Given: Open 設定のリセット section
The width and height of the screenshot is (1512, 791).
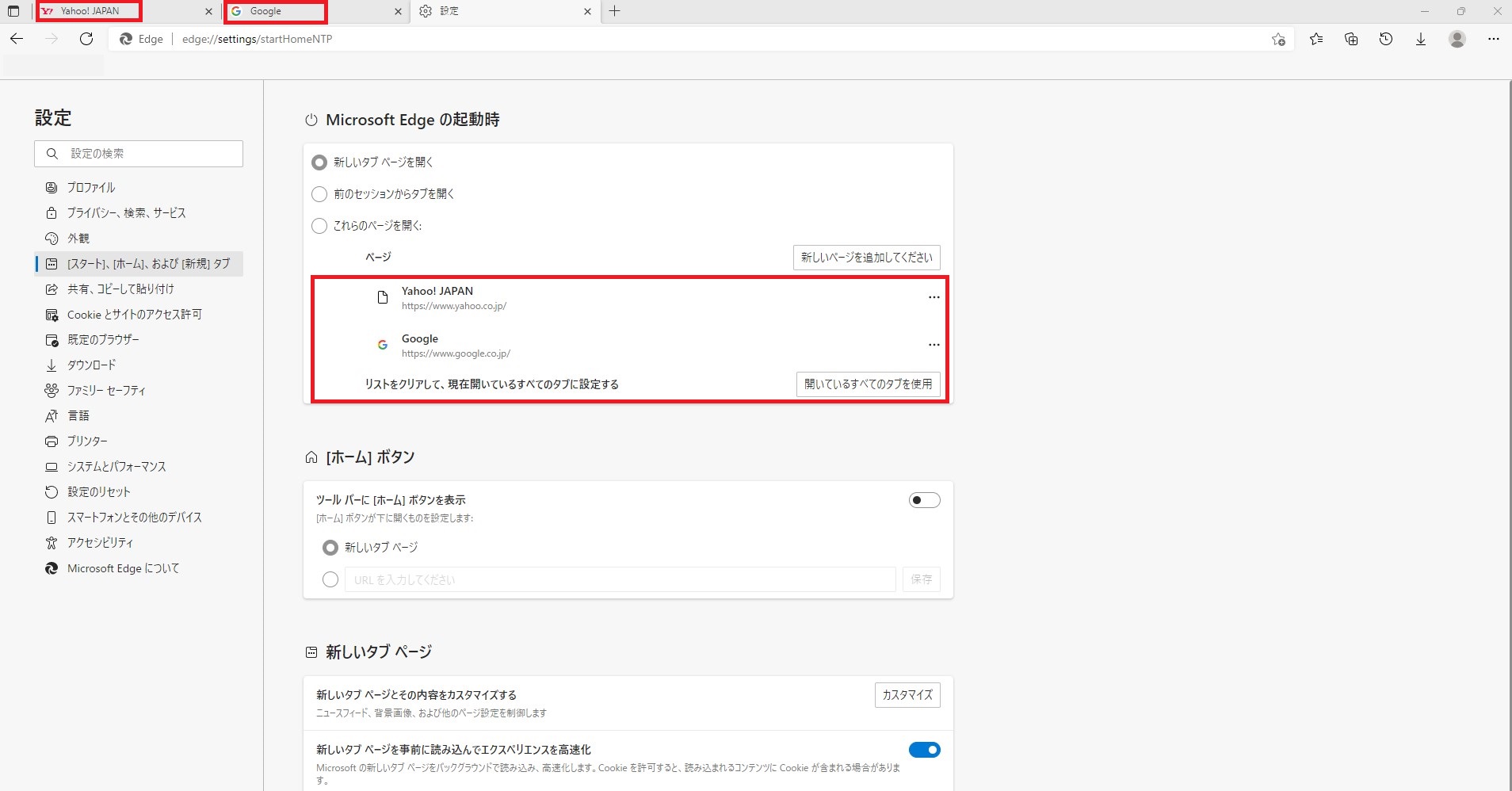Looking at the screenshot, I should pos(139,492).
